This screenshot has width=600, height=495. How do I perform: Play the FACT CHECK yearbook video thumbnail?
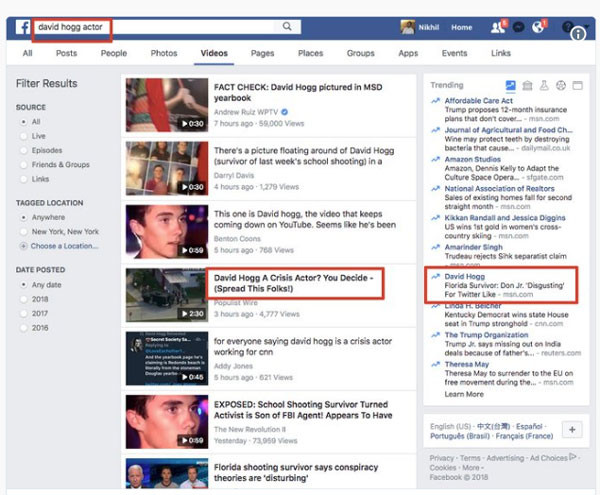click(x=167, y=105)
